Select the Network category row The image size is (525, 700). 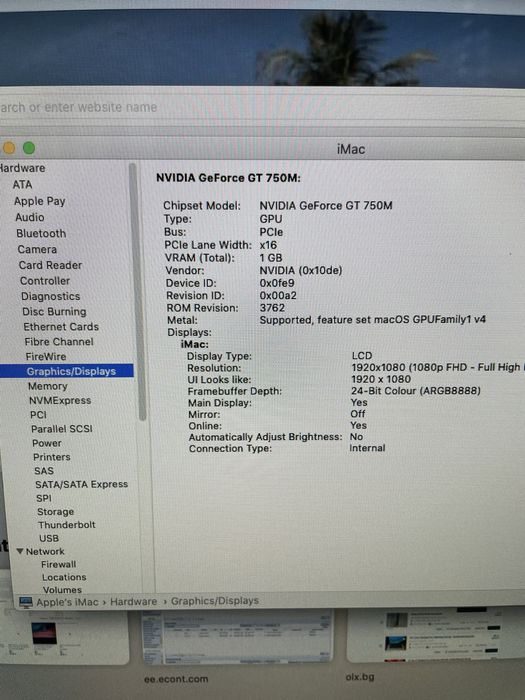(x=45, y=551)
